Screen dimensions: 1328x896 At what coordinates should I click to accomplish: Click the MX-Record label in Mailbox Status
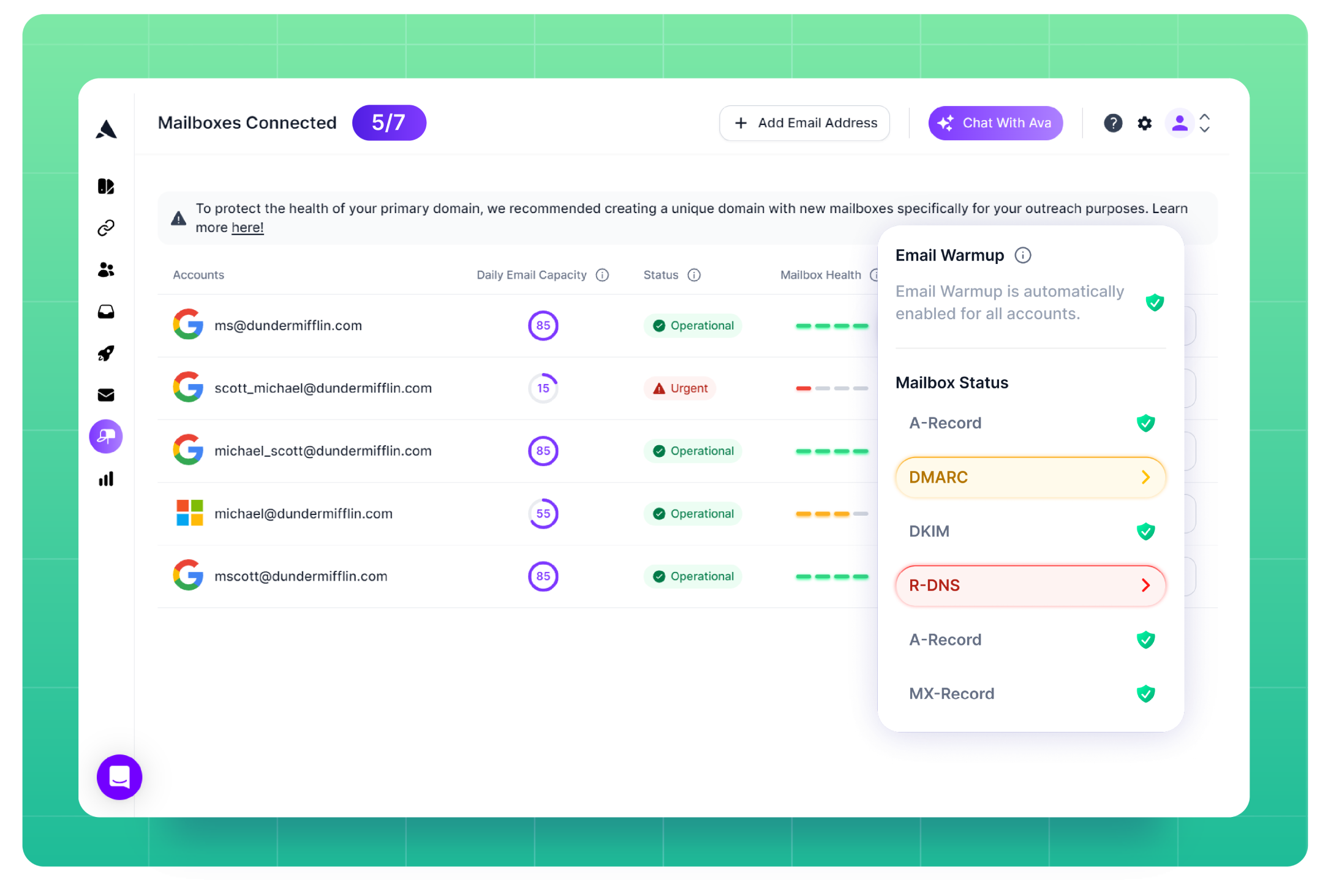point(951,693)
